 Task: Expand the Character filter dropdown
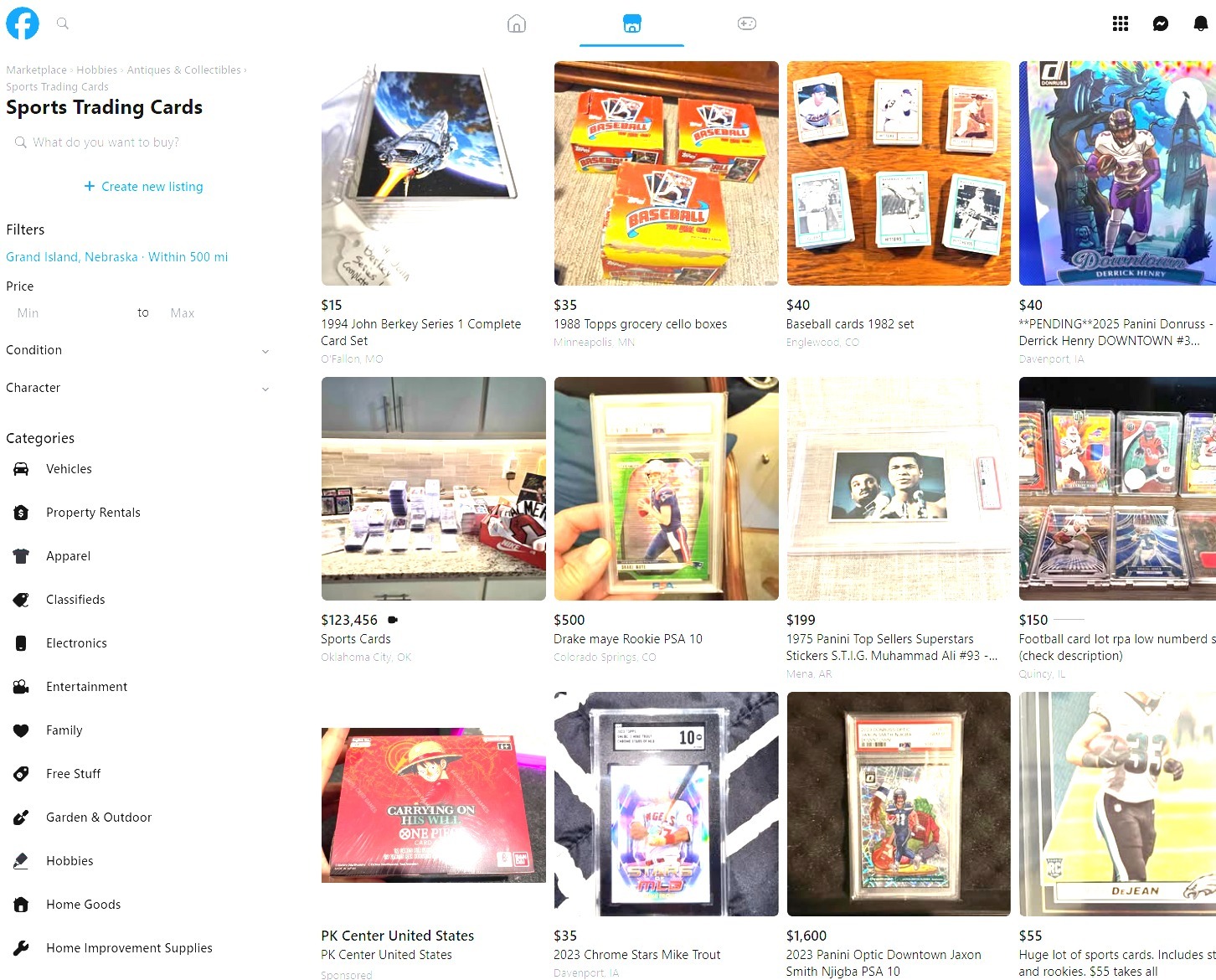tap(138, 388)
